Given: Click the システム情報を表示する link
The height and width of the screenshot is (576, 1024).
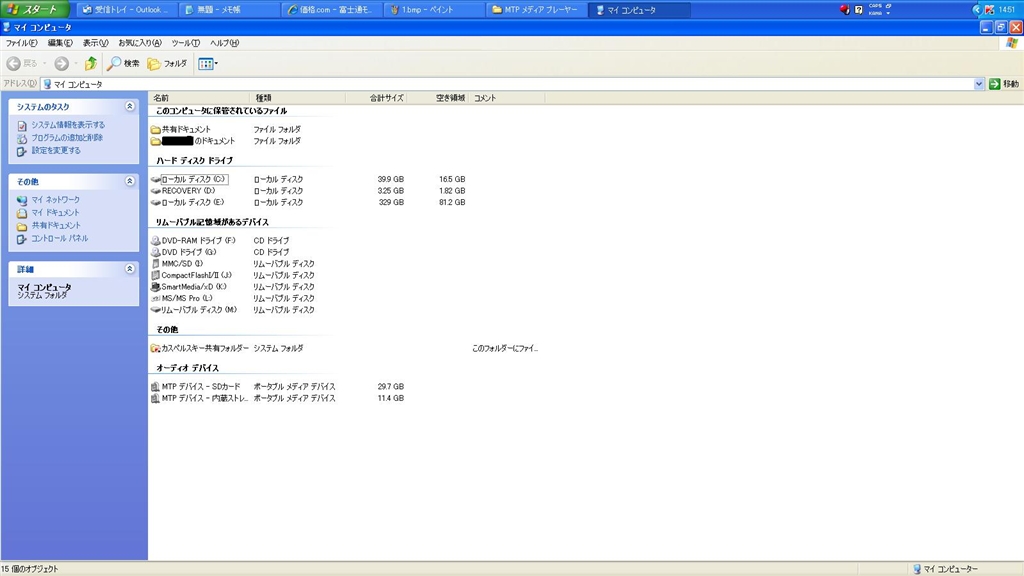Looking at the screenshot, I should tap(67, 125).
